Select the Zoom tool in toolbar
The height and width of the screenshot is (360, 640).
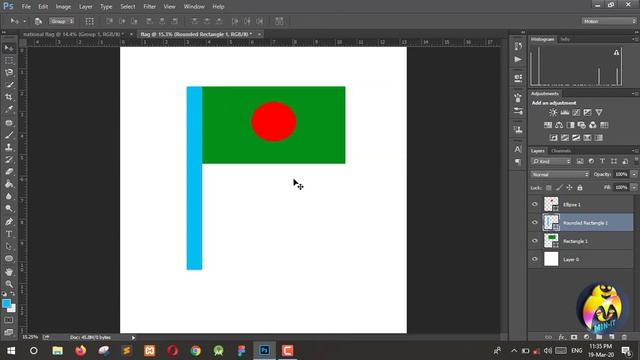(9, 284)
